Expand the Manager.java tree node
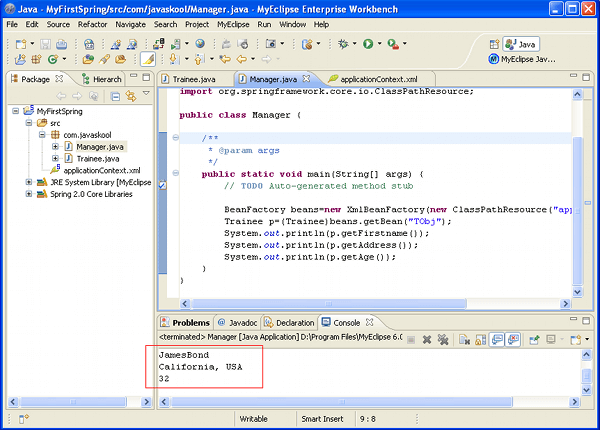The width and height of the screenshot is (600, 430). click(x=55, y=147)
